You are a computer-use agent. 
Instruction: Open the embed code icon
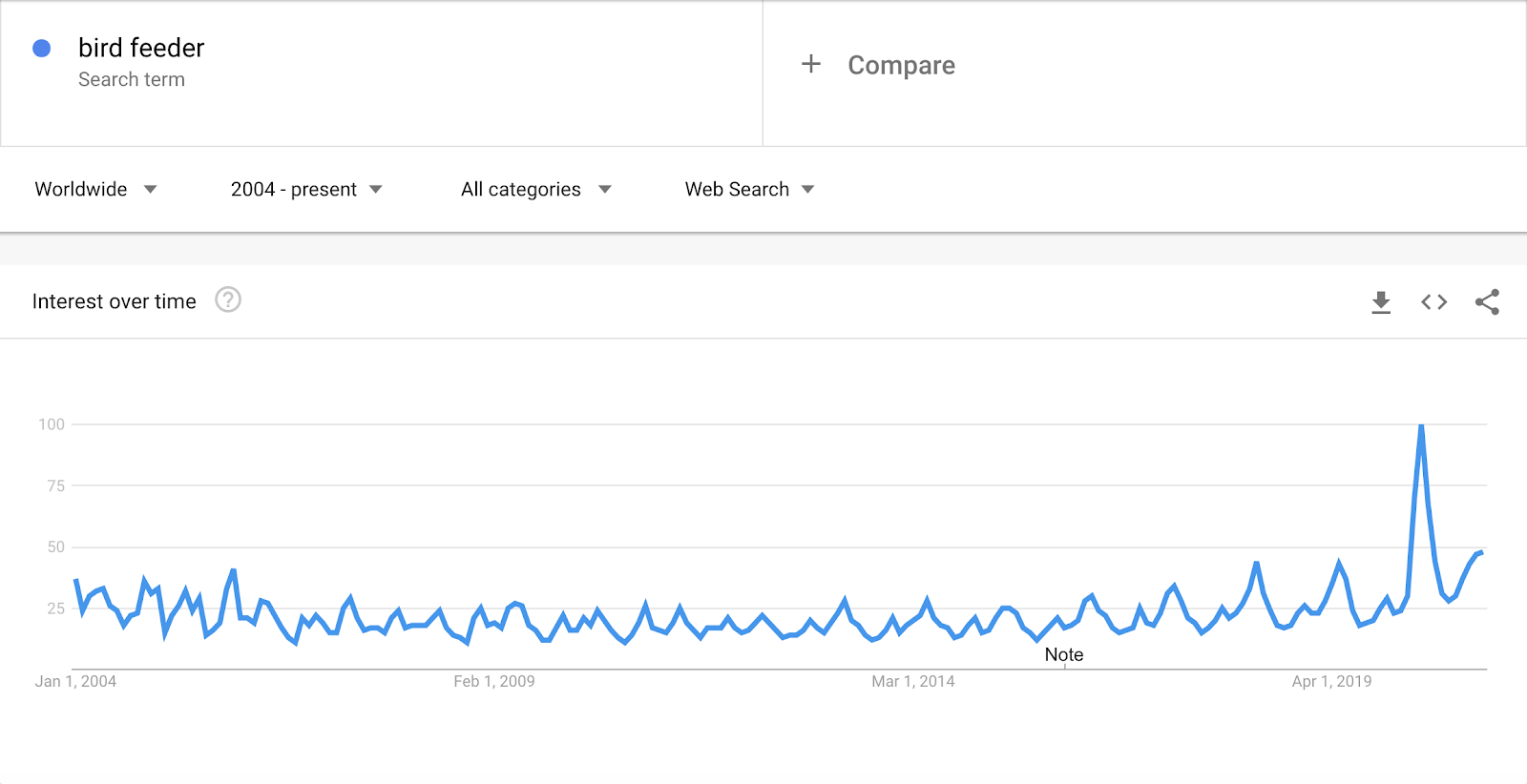point(1433,302)
